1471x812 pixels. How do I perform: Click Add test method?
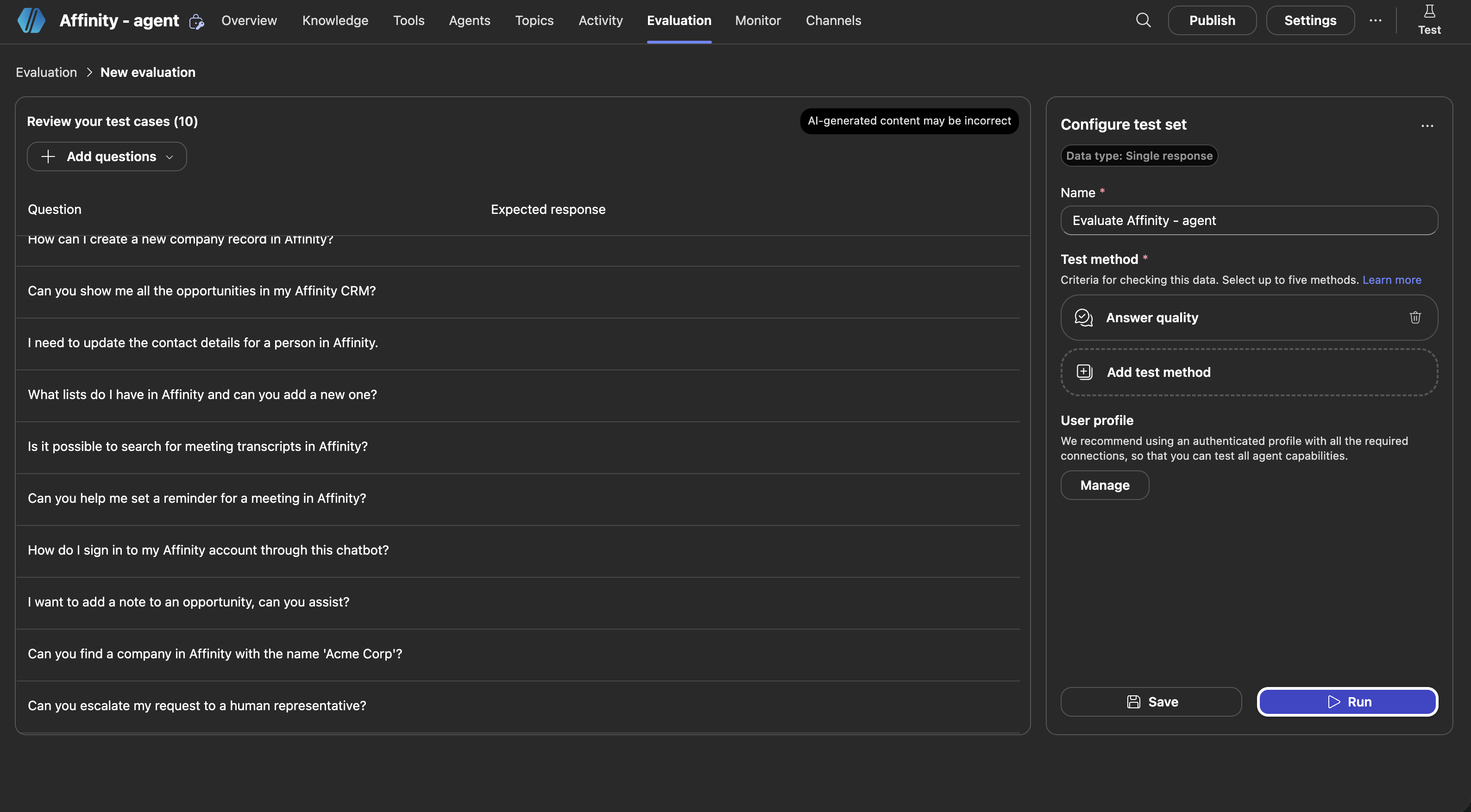tap(1249, 372)
